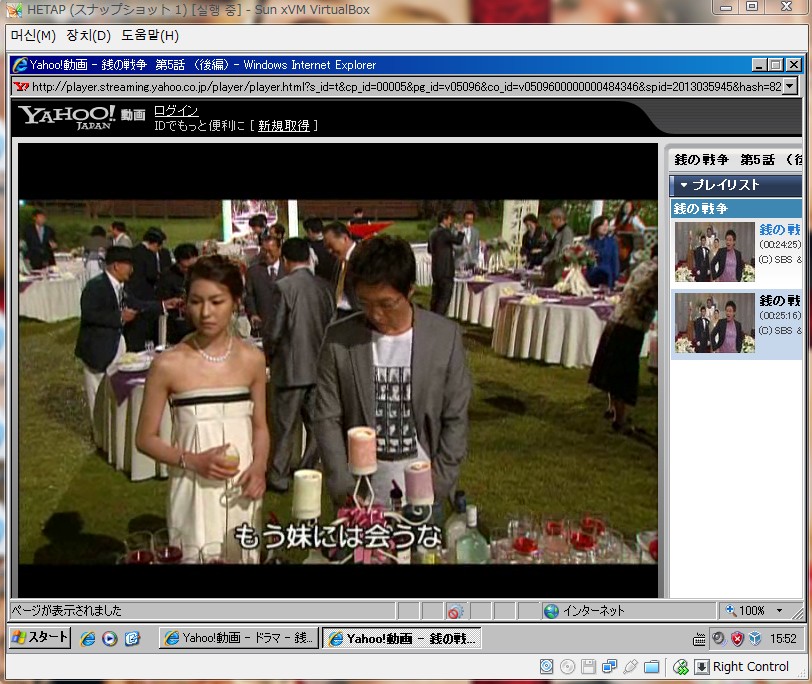
Task: Open the 도움말(H) help menu
Action: tap(150, 36)
